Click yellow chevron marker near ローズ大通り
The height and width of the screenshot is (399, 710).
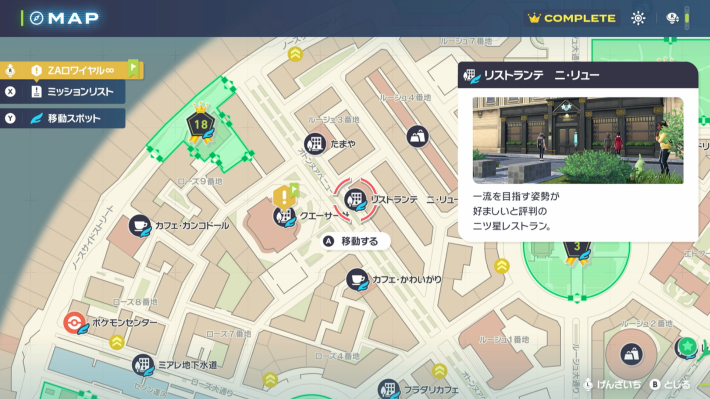point(270,380)
